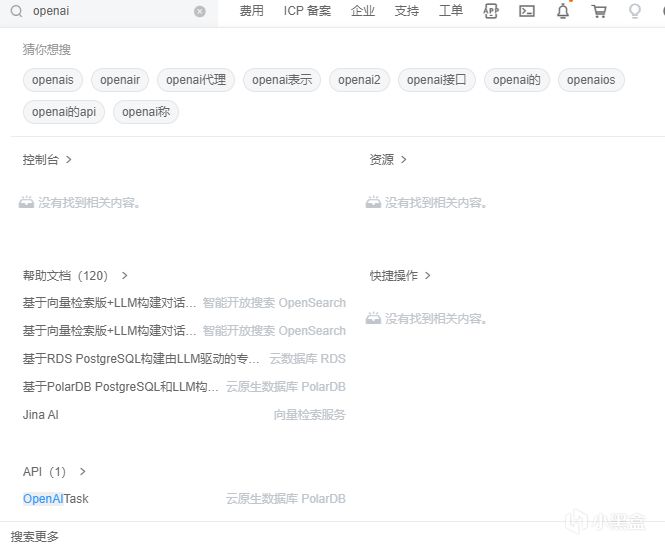Expand the 资源 section
This screenshot has width=665, height=547.
coord(388,160)
